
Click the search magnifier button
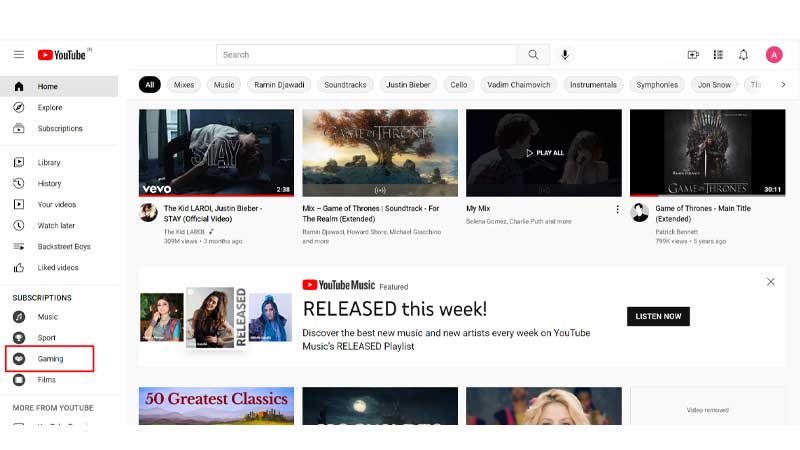533,55
